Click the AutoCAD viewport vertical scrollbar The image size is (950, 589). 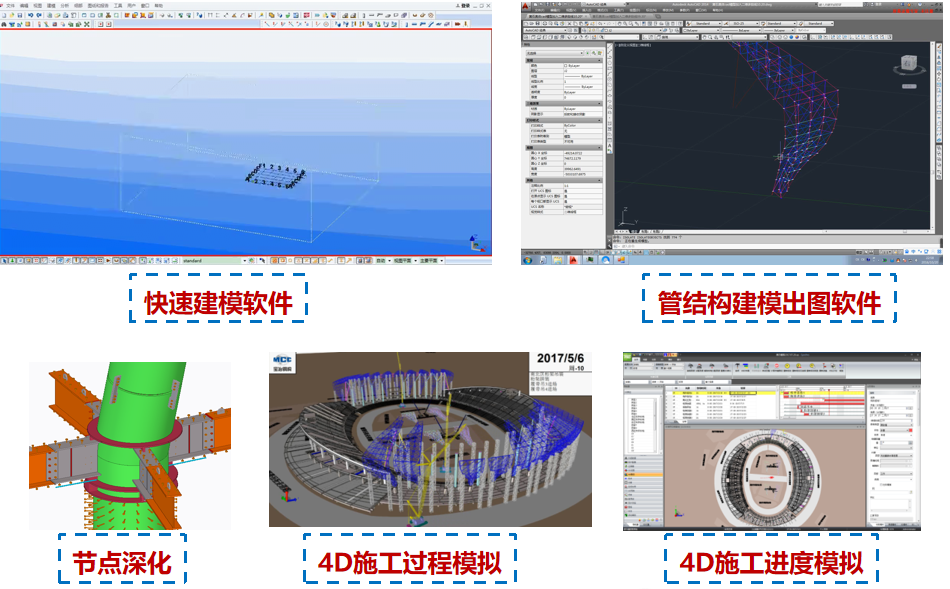pos(933,136)
